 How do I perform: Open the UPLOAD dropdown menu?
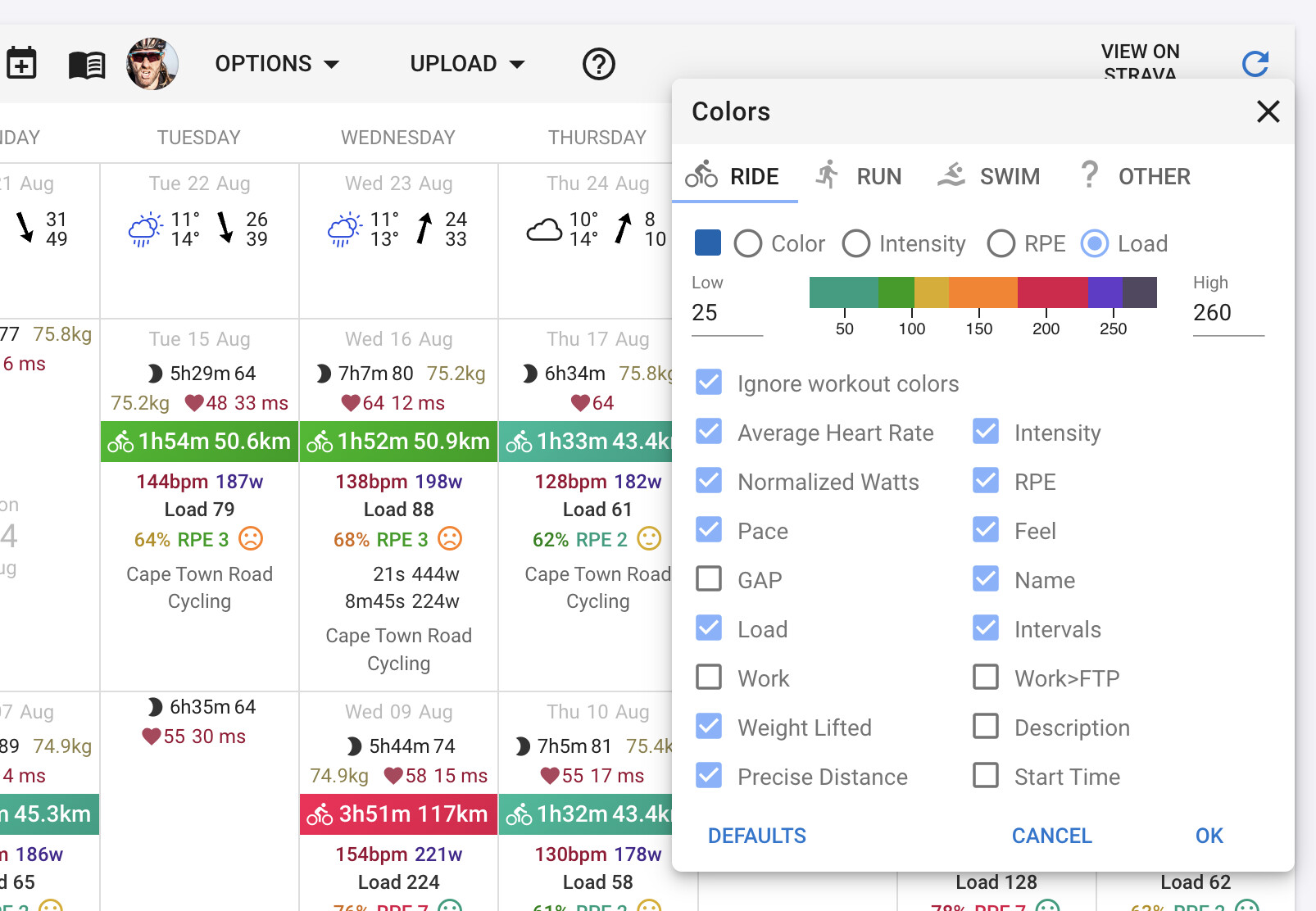click(x=467, y=64)
